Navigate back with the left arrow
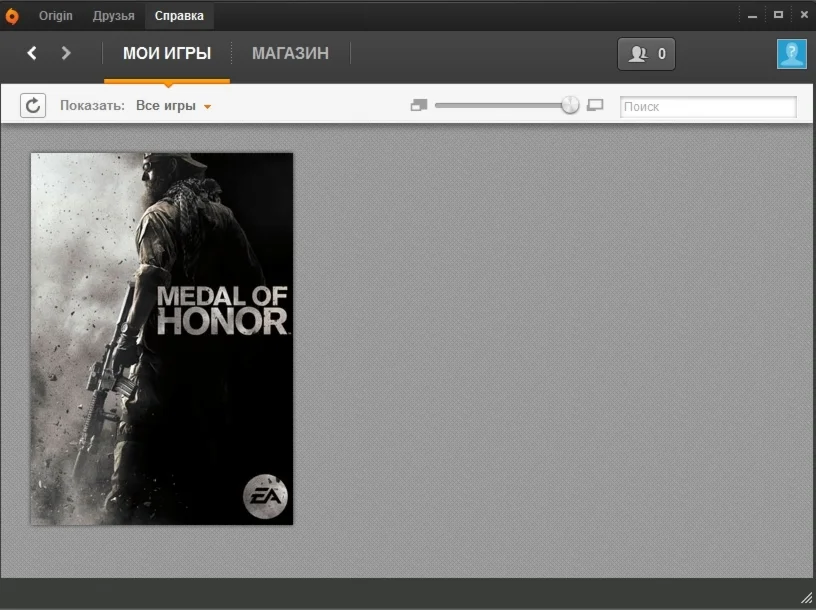The height and width of the screenshot is (610, 816). click(x=31, y=53)
